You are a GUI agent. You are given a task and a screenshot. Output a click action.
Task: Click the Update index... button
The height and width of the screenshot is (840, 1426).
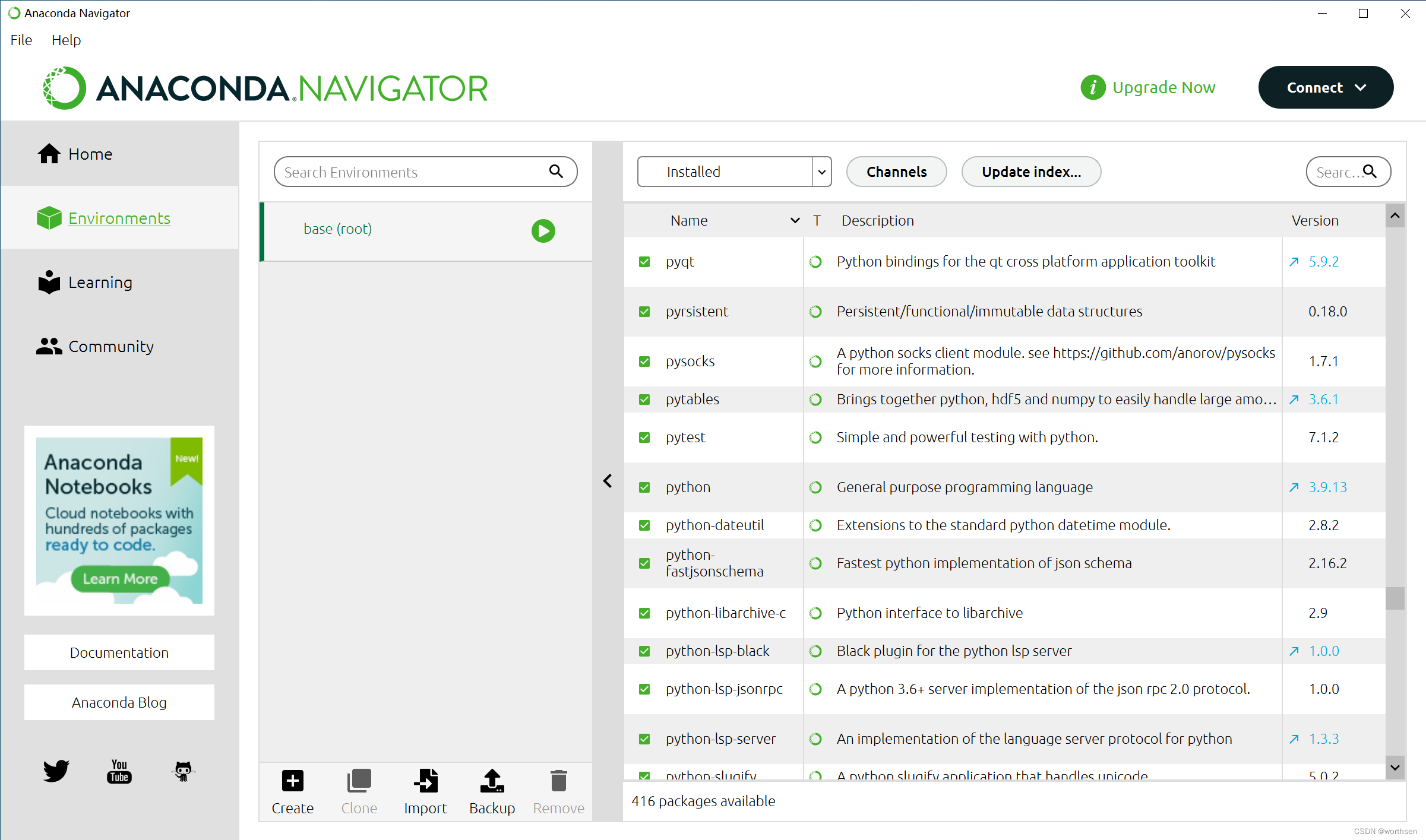click(1031, 172)
